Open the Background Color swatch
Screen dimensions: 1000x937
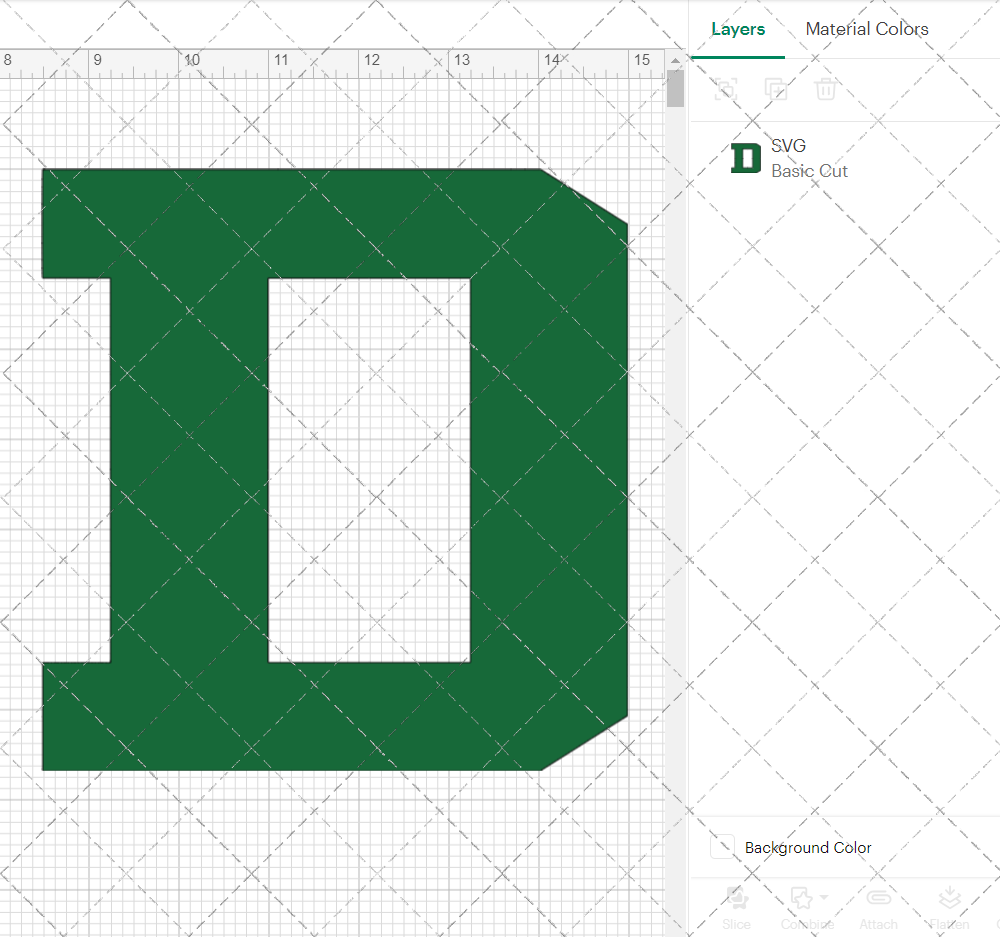[x=722, y=847]
